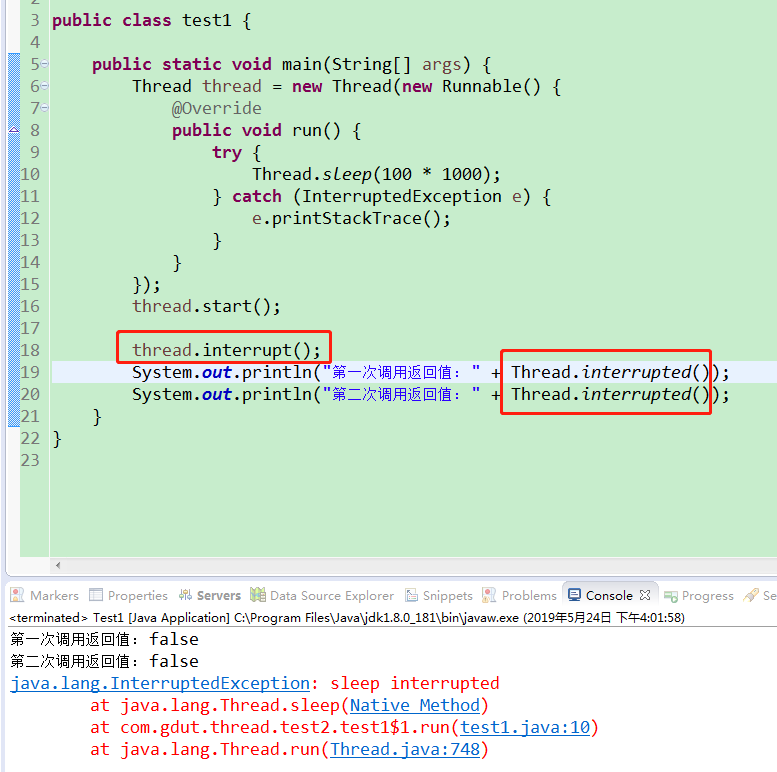This screenshot has width=777, height=772.
Task: Close the Console view with its X
Action: coord(645,595)
